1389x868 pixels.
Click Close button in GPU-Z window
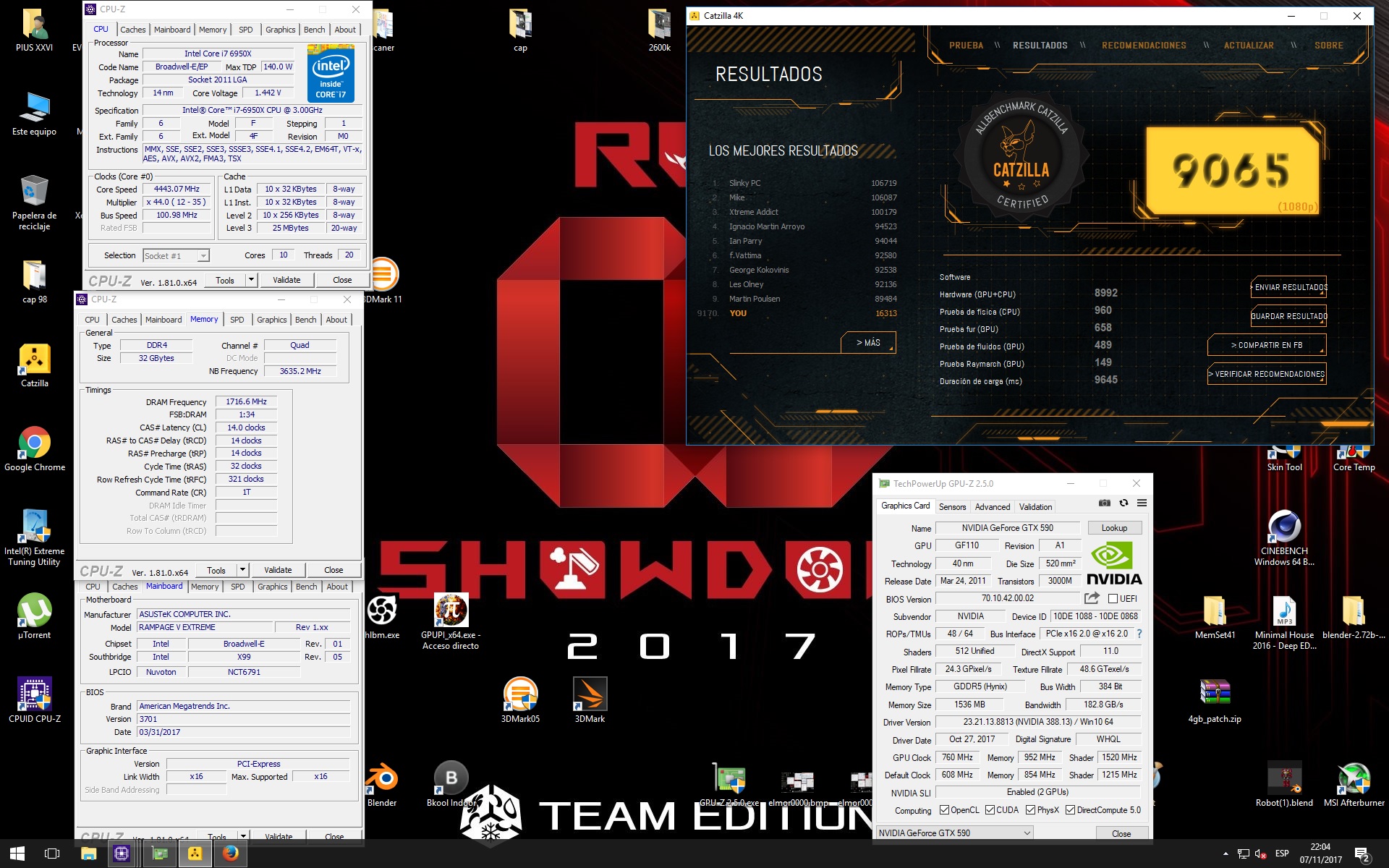(x=1121, y=833)
